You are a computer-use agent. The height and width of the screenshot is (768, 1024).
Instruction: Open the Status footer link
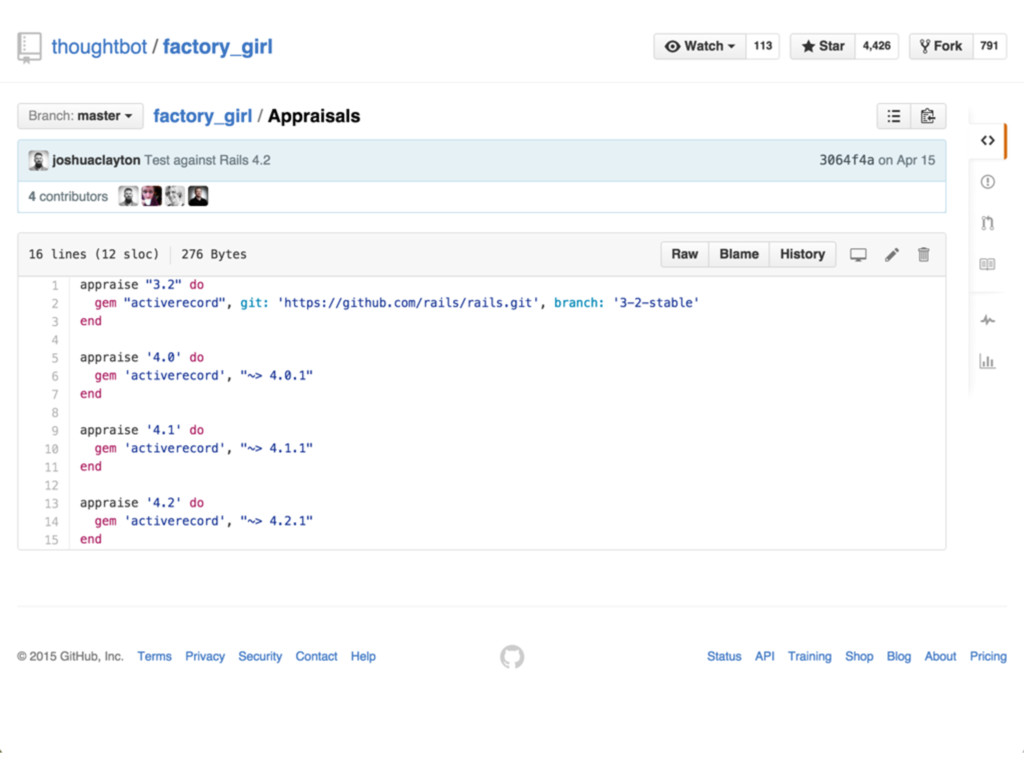724,656
